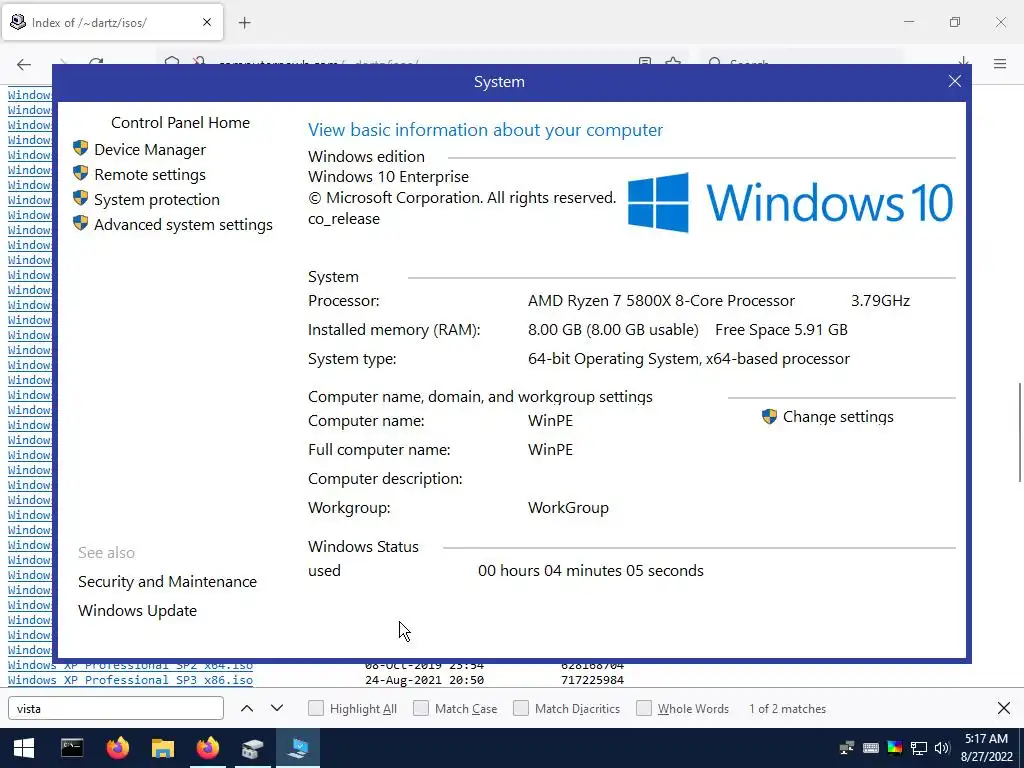Open Windows_XP_Professional_SP3_x86.iso link
Viewport: 1024px width, 768px height.
[x=130, y=680]
